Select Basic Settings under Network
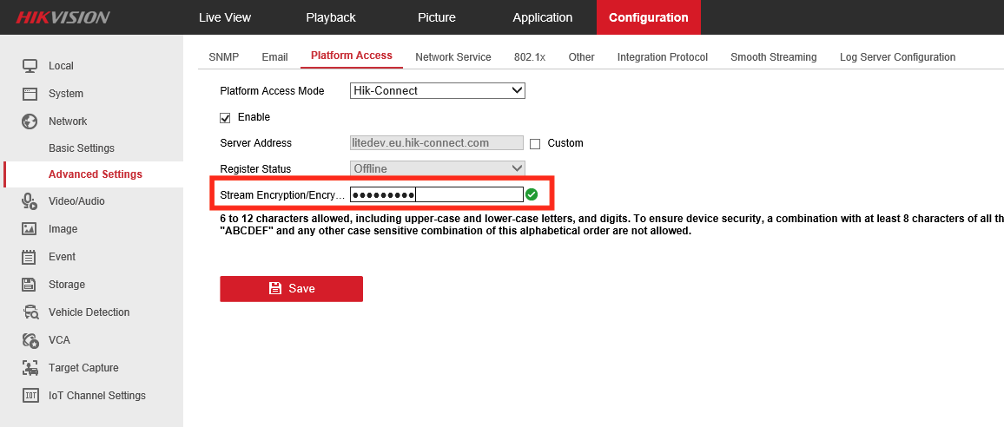1004x428 pixels. pyautogui.click(x=81, y=148)
